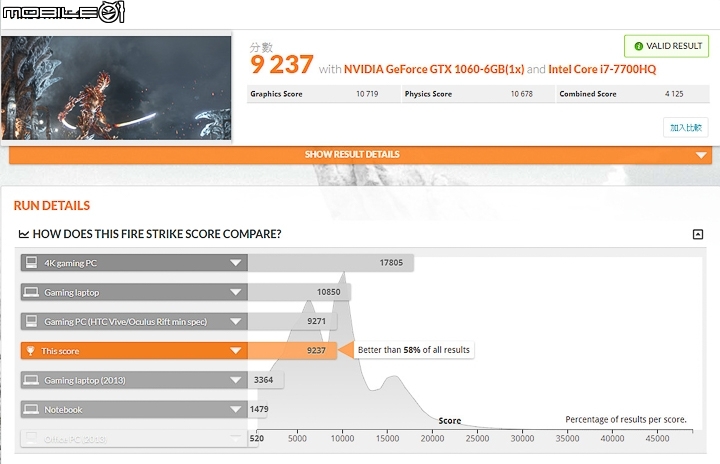Click the Gaming laptop (2013) row icon
Image resolution: width=720 pixels, height=464 pixels.
31,380
